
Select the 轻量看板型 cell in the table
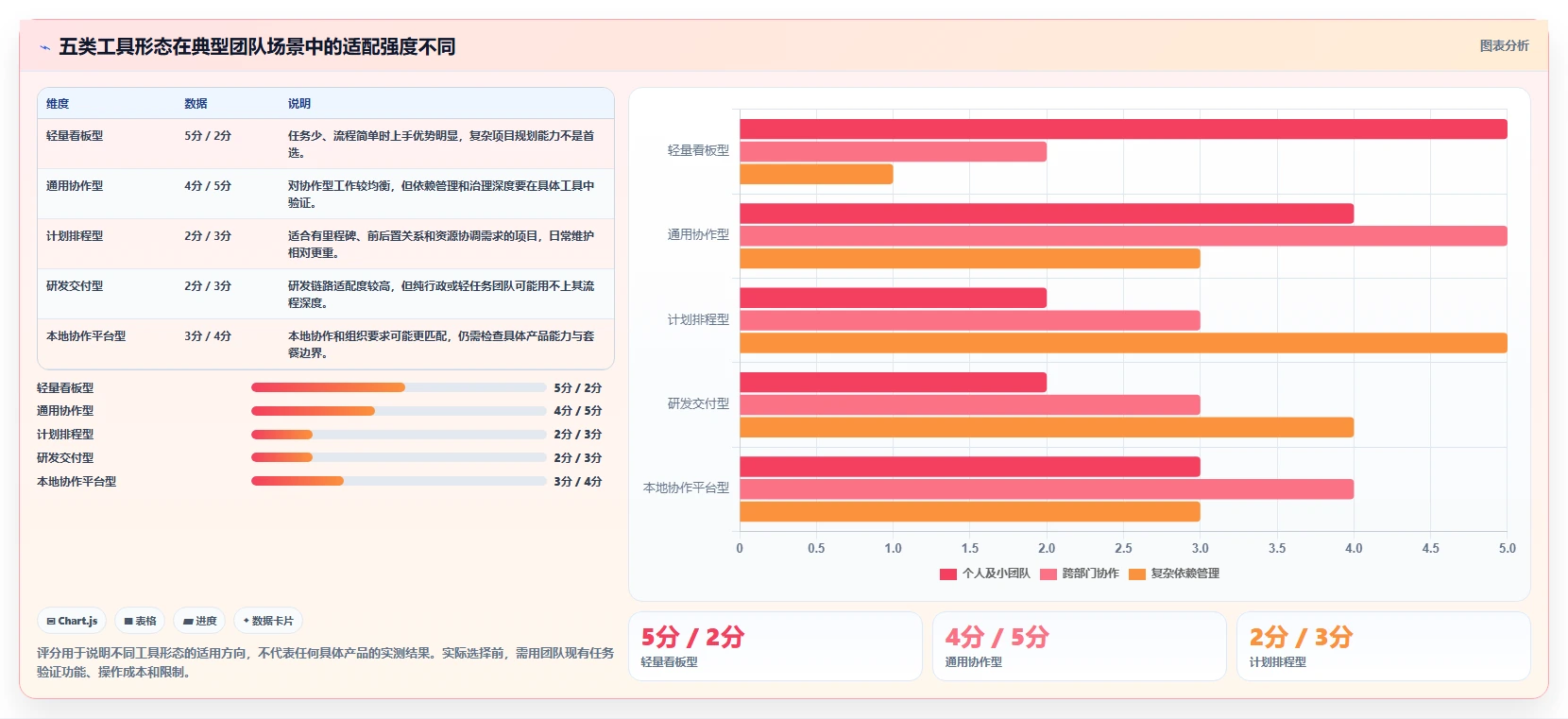click(x=75, y=136)
